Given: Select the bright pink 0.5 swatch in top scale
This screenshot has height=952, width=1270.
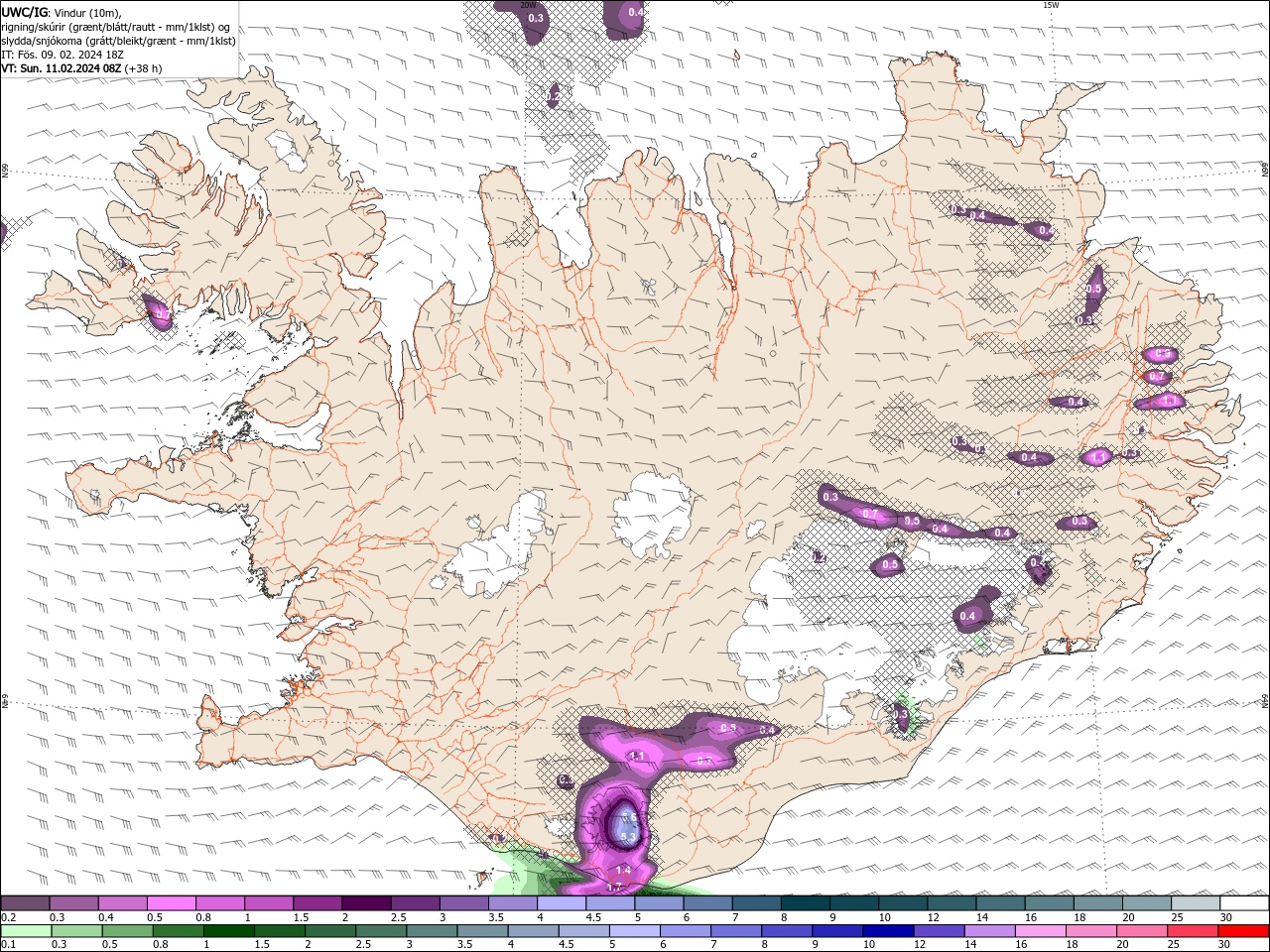Looking at the screenshot, I should (171, 903).
